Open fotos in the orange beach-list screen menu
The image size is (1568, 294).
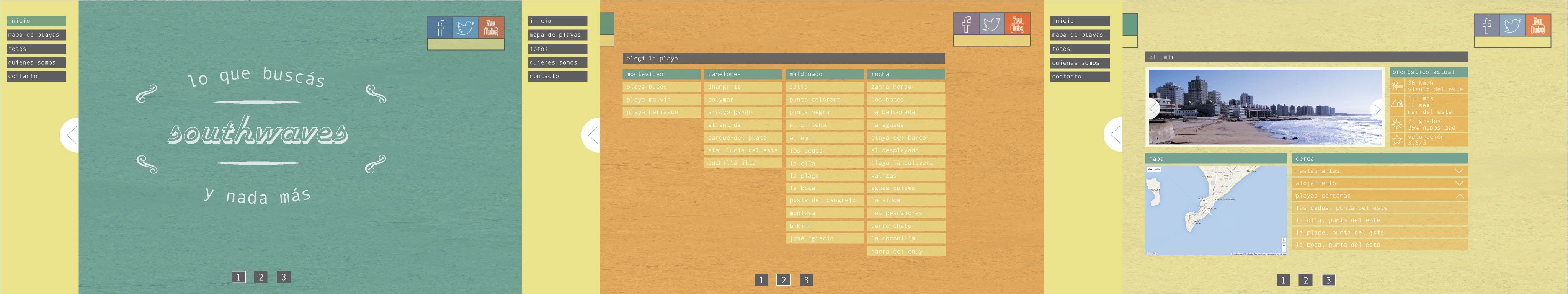click(x=557, y=49)
